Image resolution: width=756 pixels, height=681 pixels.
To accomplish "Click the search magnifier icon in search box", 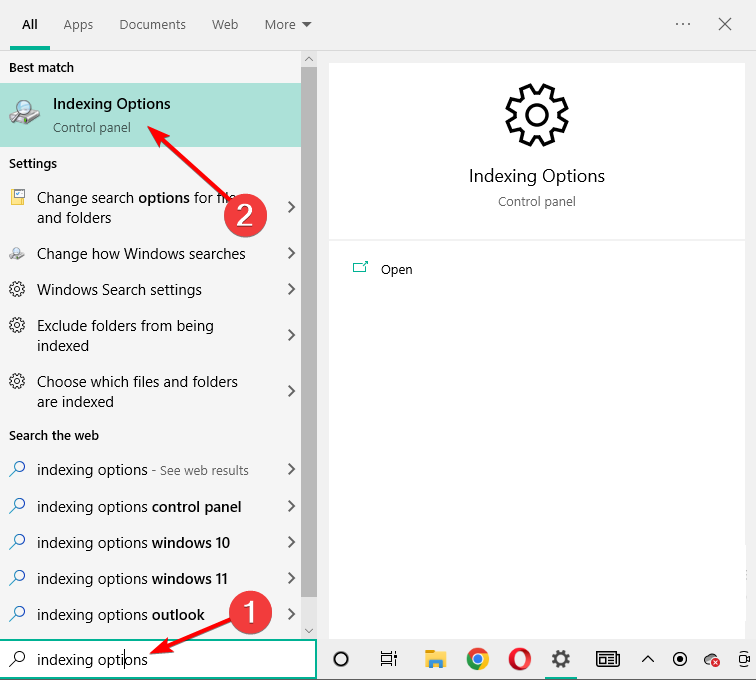I will 17,659.
